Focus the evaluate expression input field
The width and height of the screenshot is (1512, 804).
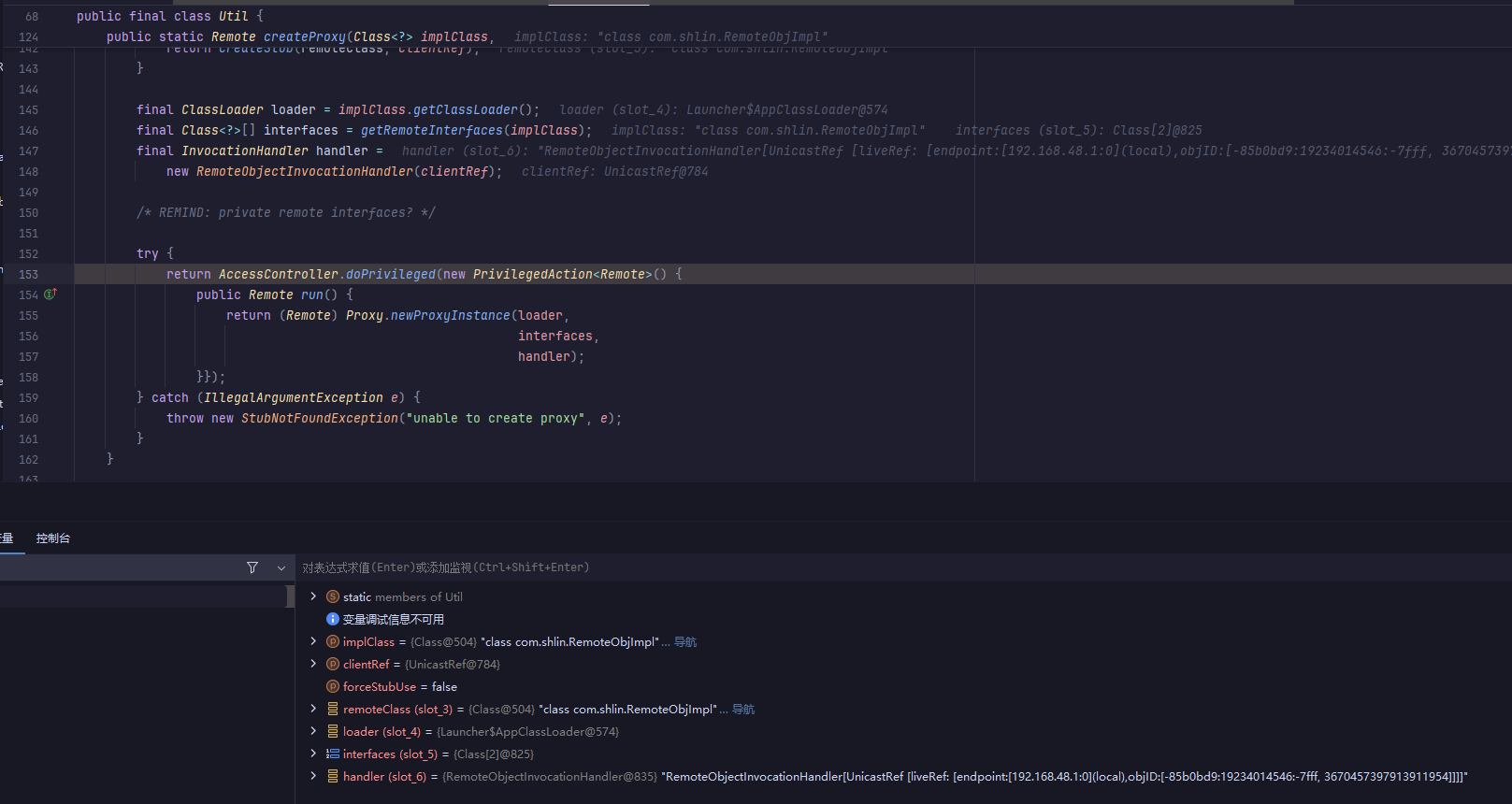pyautogui.click(x=903, y=567)
